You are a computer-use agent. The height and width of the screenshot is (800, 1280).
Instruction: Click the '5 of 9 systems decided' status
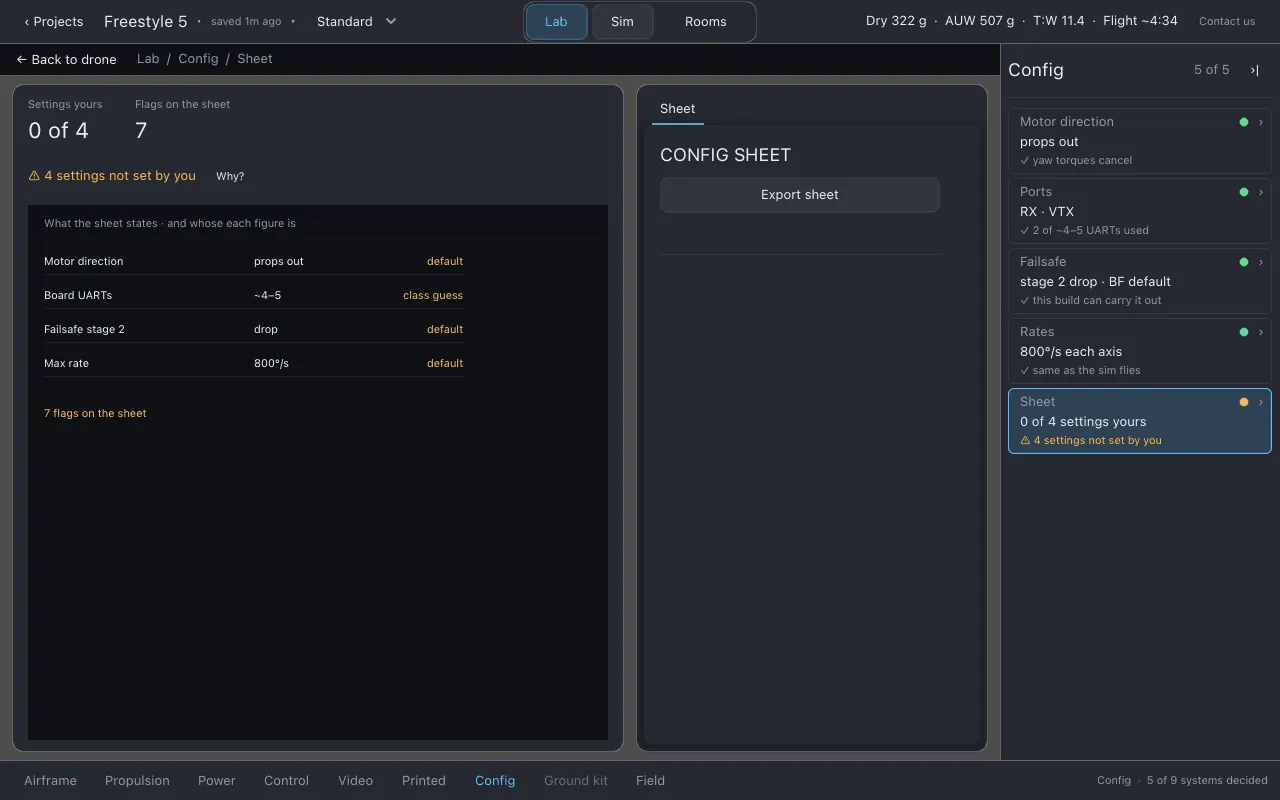coord(1207,780)
